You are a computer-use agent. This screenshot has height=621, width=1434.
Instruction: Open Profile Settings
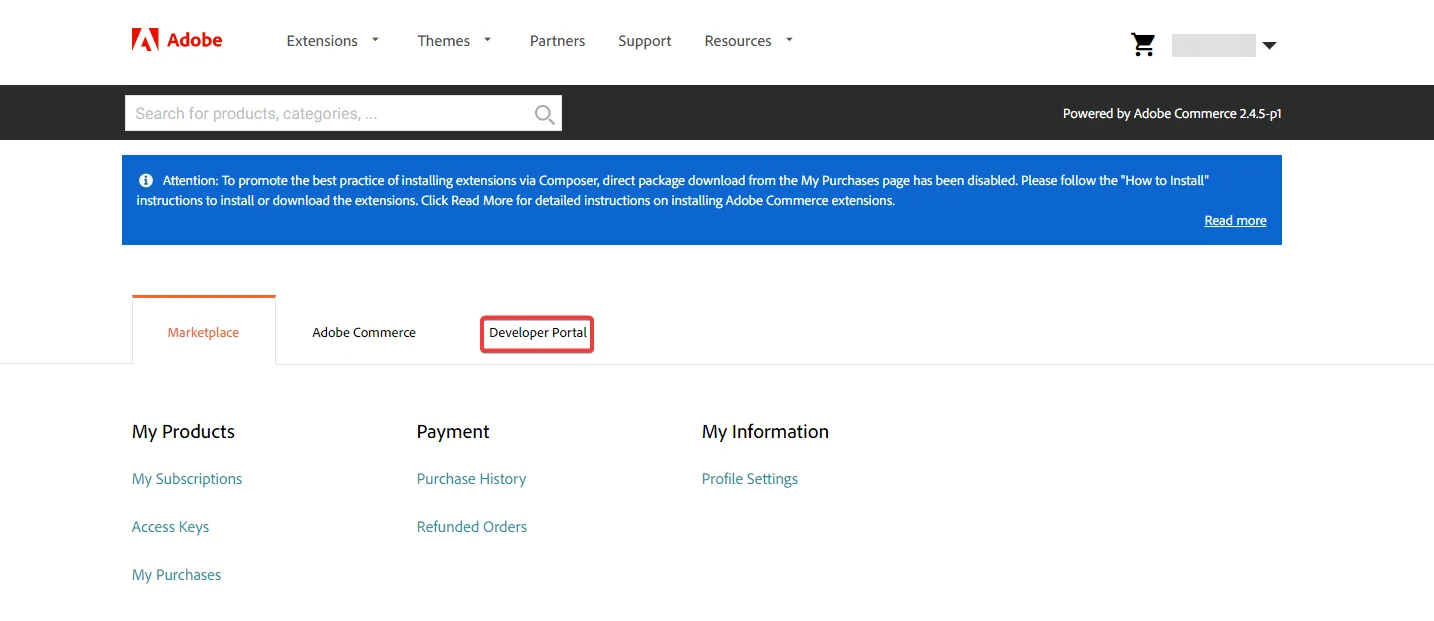[750, 479]
